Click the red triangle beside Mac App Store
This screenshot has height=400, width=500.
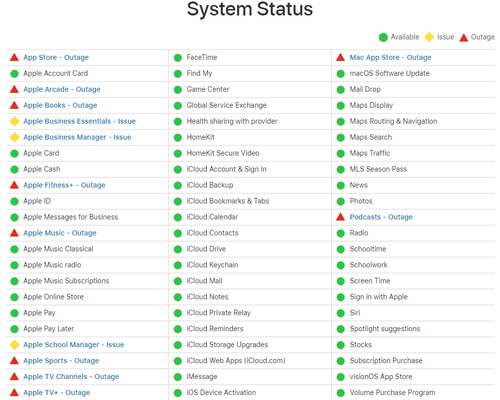click(x=340, y=57)
